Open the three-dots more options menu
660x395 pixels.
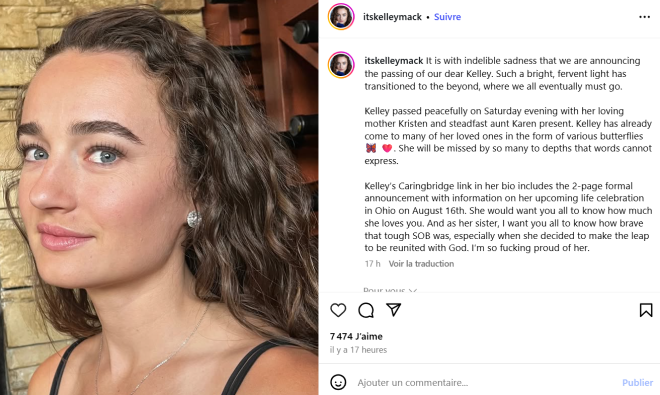(x=644, y=17)
